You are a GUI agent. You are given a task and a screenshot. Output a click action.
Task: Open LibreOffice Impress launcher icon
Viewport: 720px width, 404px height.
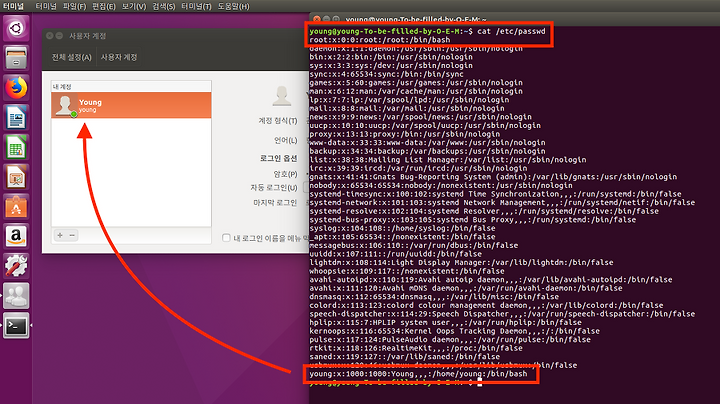coord(16,177)
